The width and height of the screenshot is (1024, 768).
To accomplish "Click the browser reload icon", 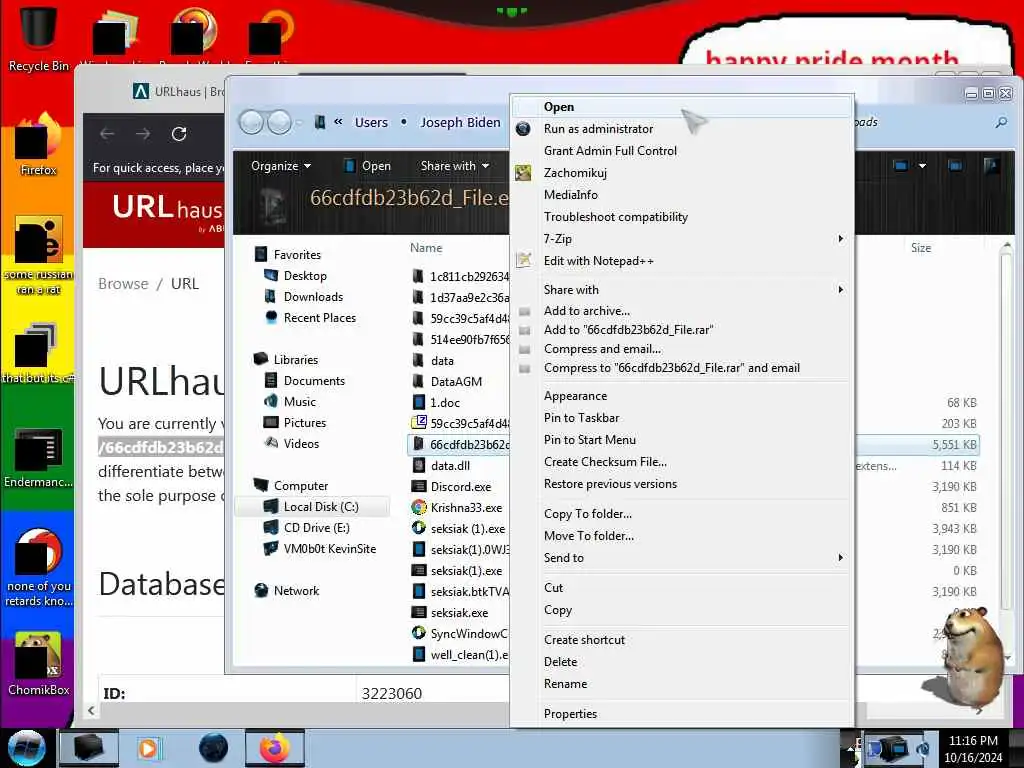I will point(179,134).
